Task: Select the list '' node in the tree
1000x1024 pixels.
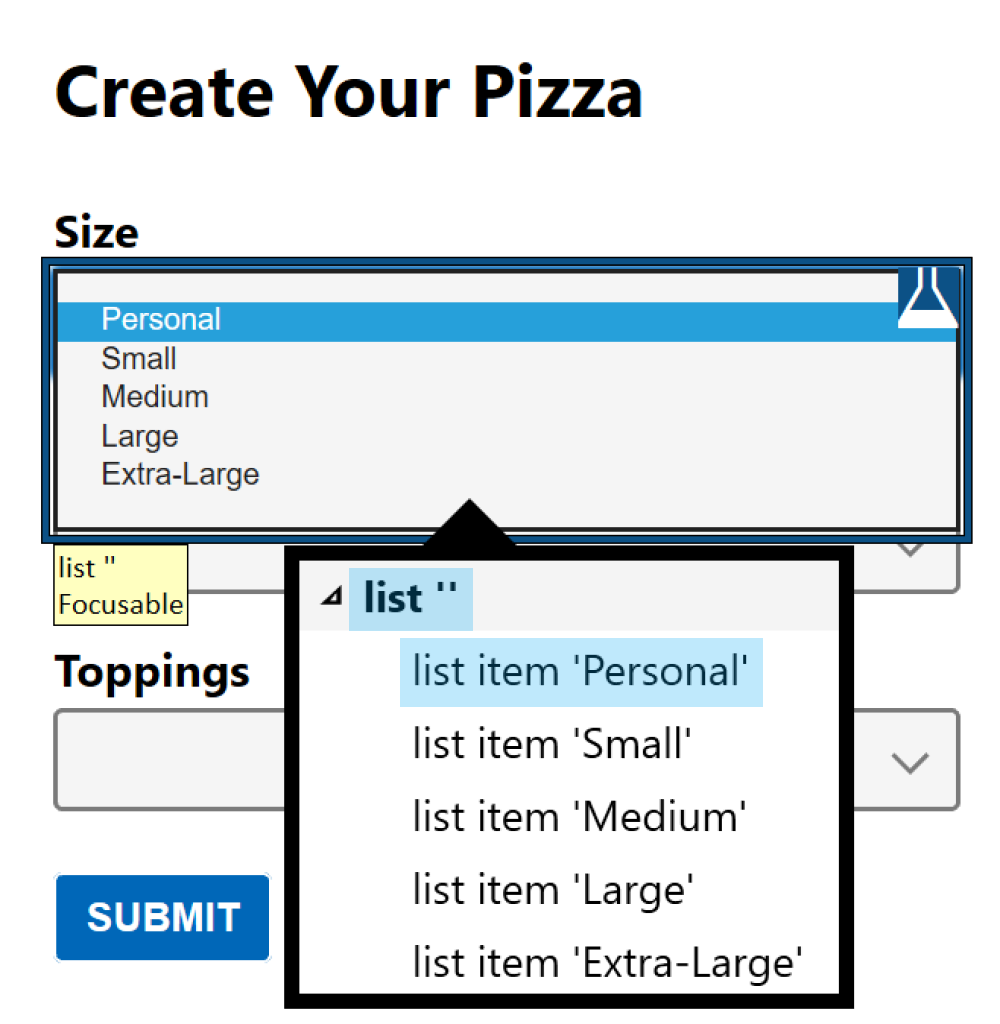Action: pos(410,598)
